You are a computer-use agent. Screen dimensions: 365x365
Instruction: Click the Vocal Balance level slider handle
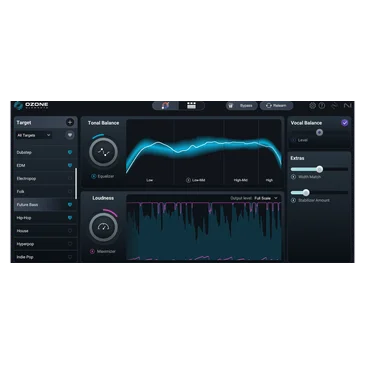coord(319,132)
